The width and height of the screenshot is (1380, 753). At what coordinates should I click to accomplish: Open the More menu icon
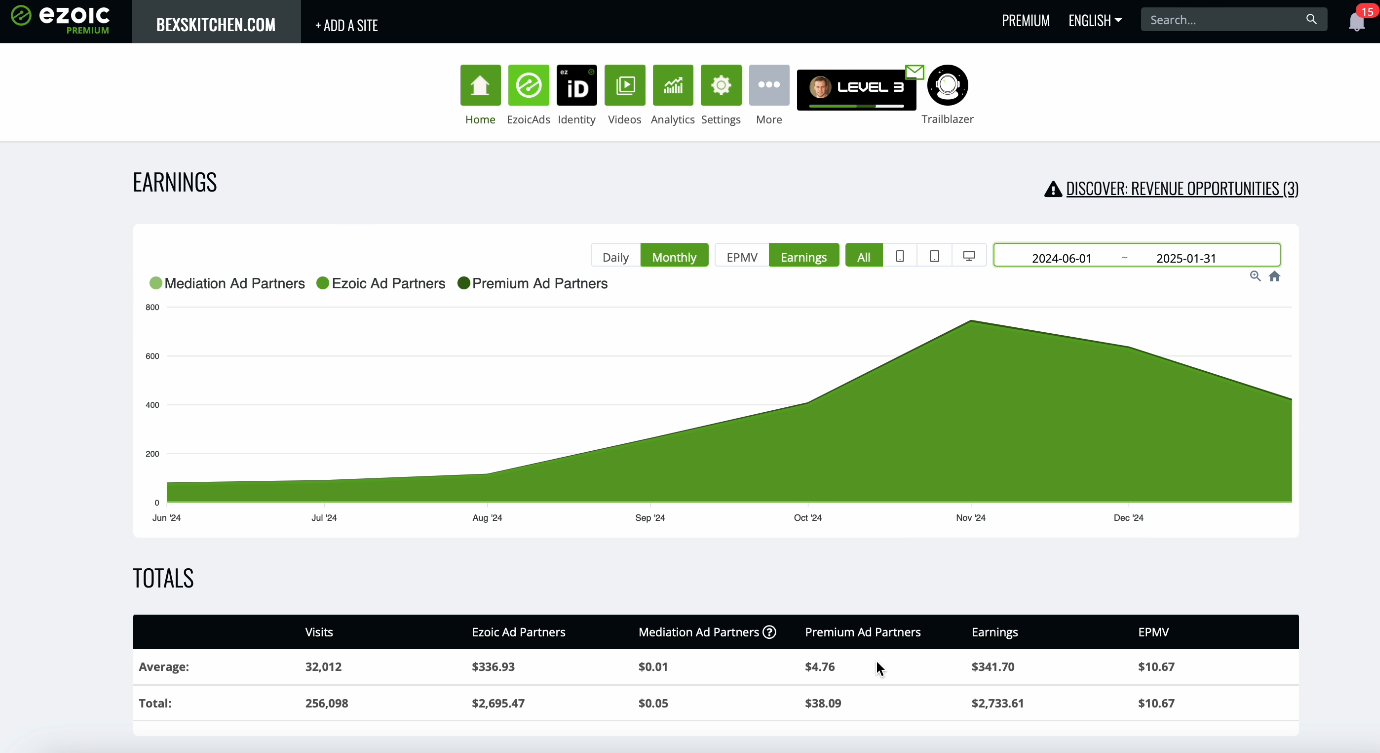click(x=769, y=85)
